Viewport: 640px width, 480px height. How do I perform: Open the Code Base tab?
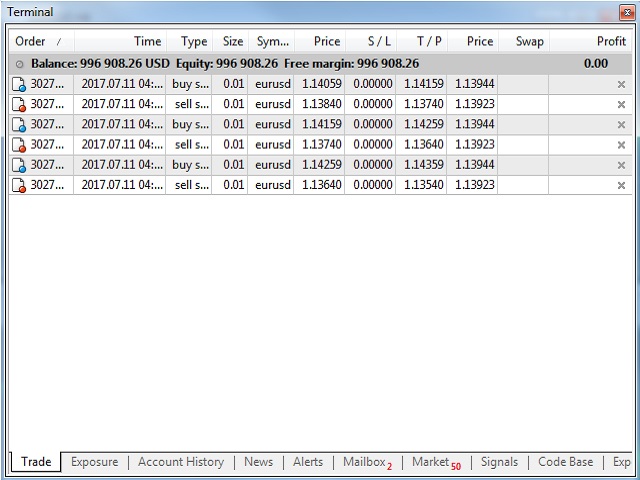(565, 462)
